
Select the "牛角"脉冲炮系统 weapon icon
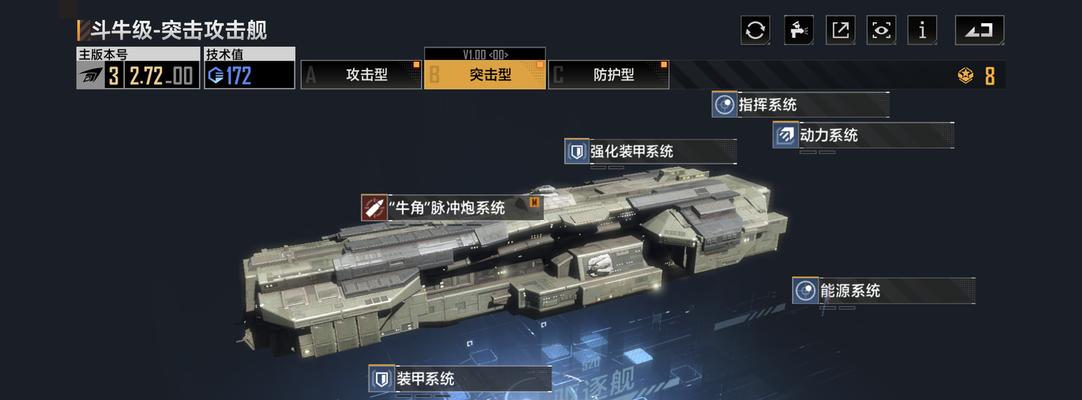[374, 208]
